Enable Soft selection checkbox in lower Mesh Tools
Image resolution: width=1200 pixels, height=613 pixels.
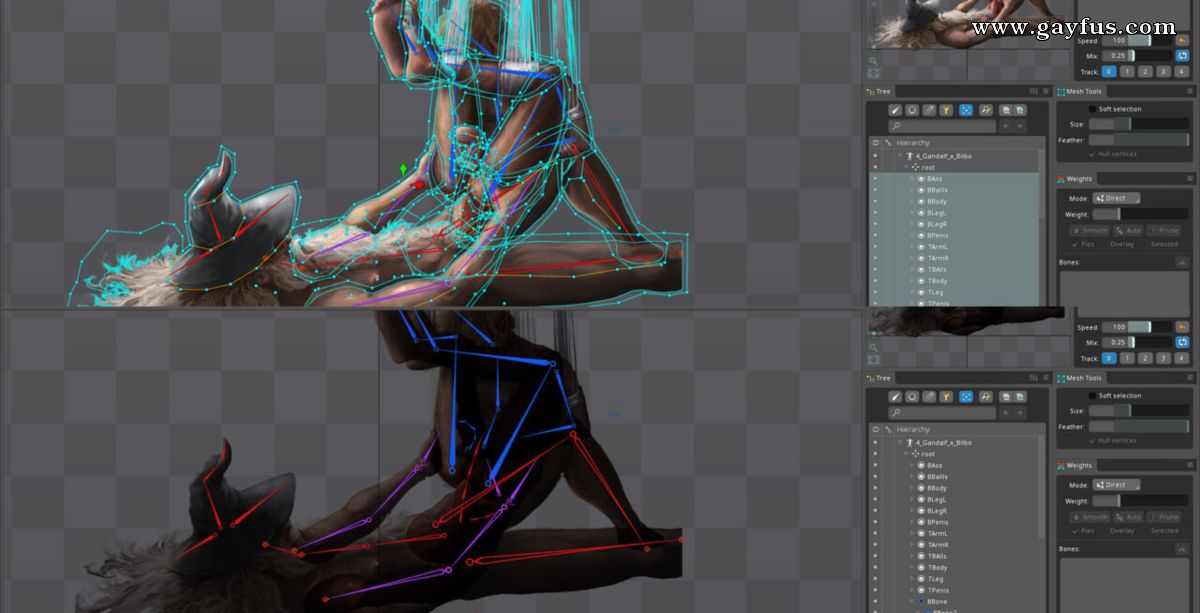pos(1092,396)
